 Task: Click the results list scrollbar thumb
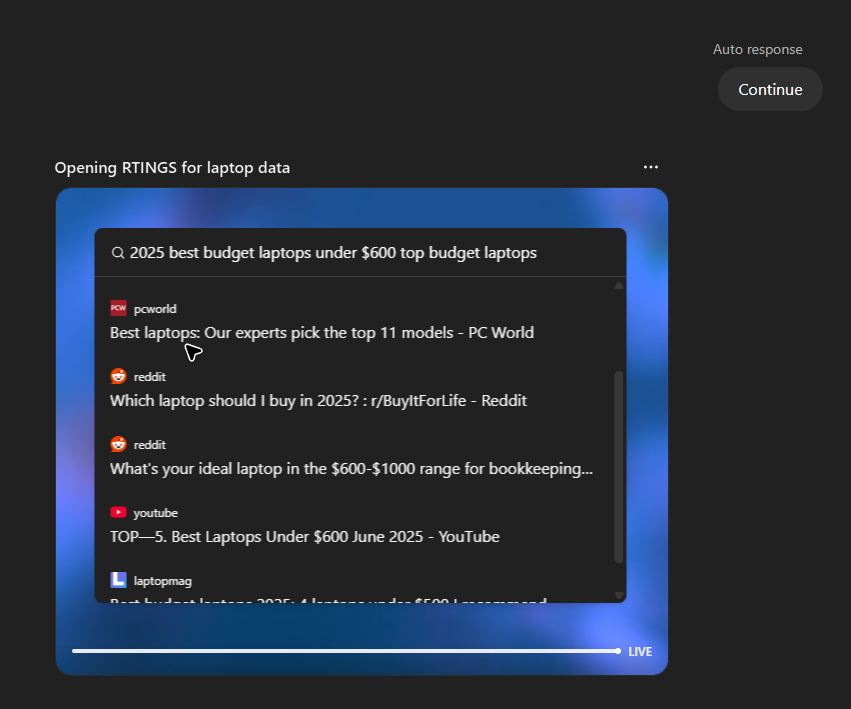(619, 467)
